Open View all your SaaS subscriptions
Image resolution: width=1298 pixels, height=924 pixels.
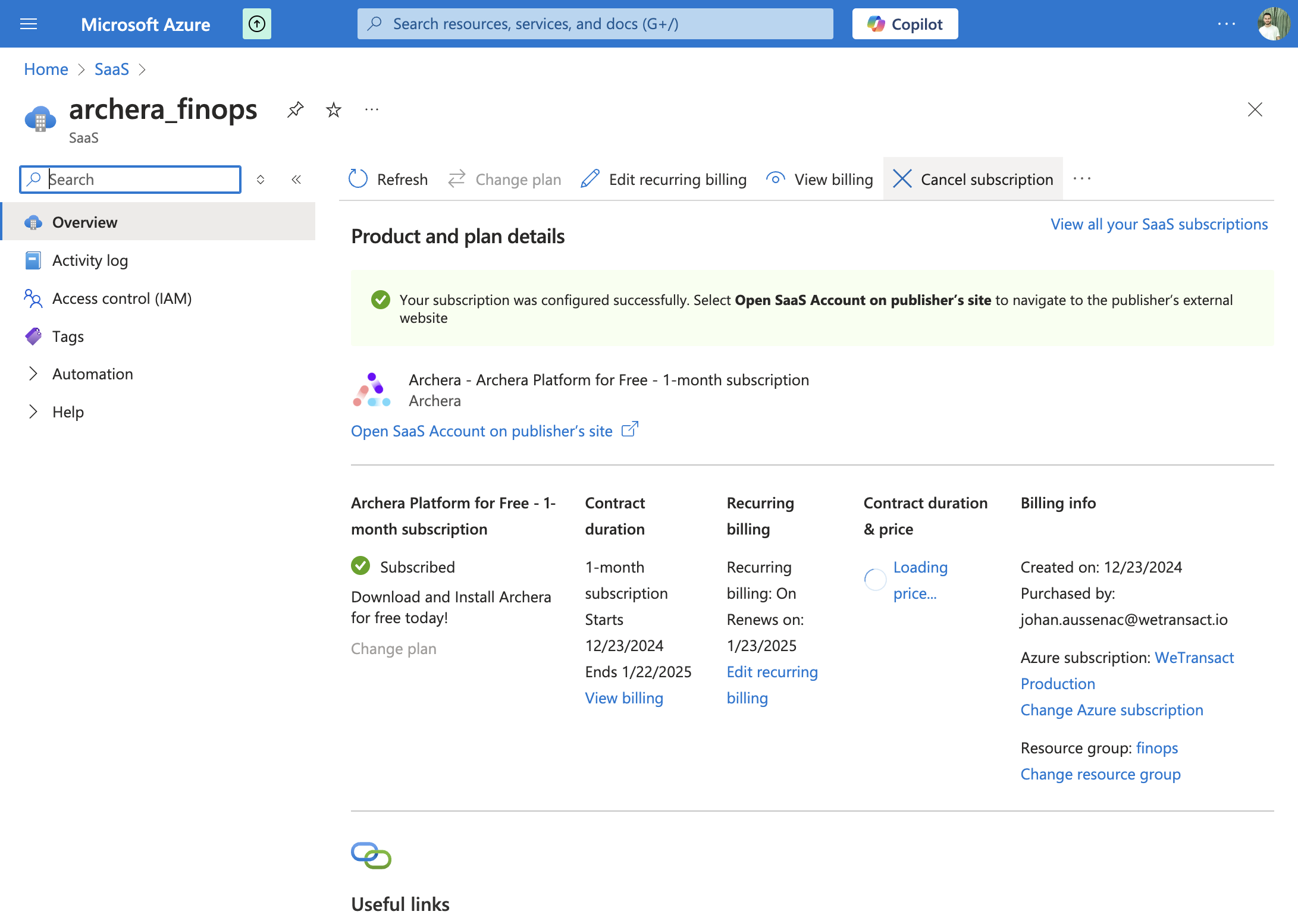1159,224
